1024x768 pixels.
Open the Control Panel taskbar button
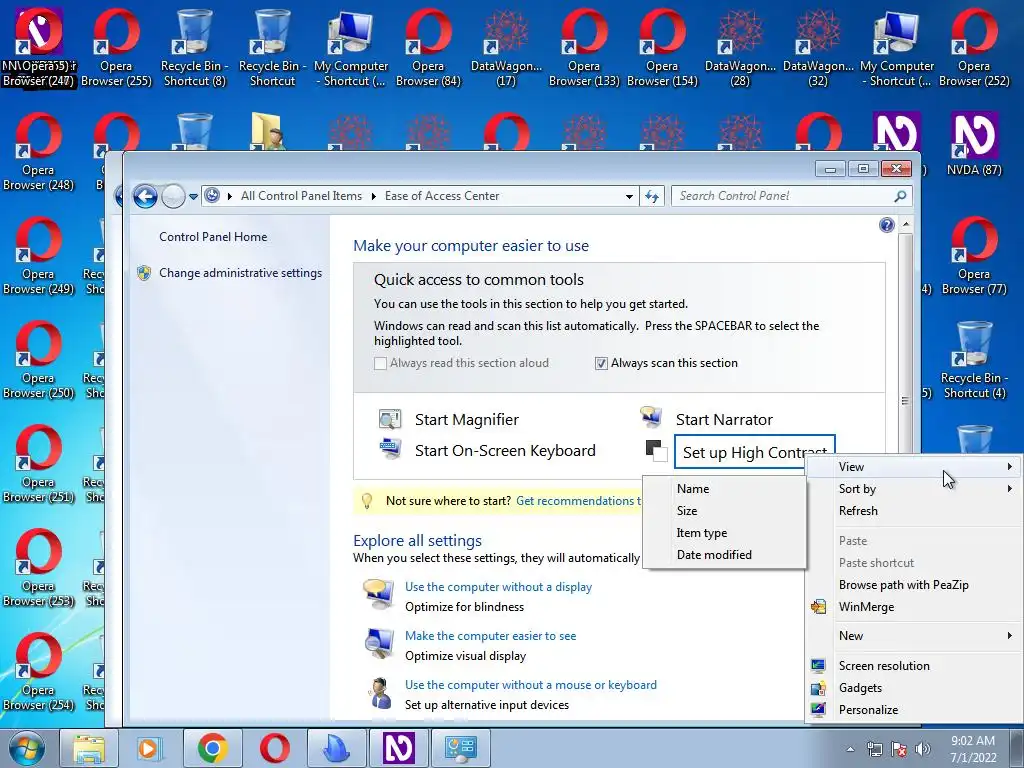coord(461,748)
